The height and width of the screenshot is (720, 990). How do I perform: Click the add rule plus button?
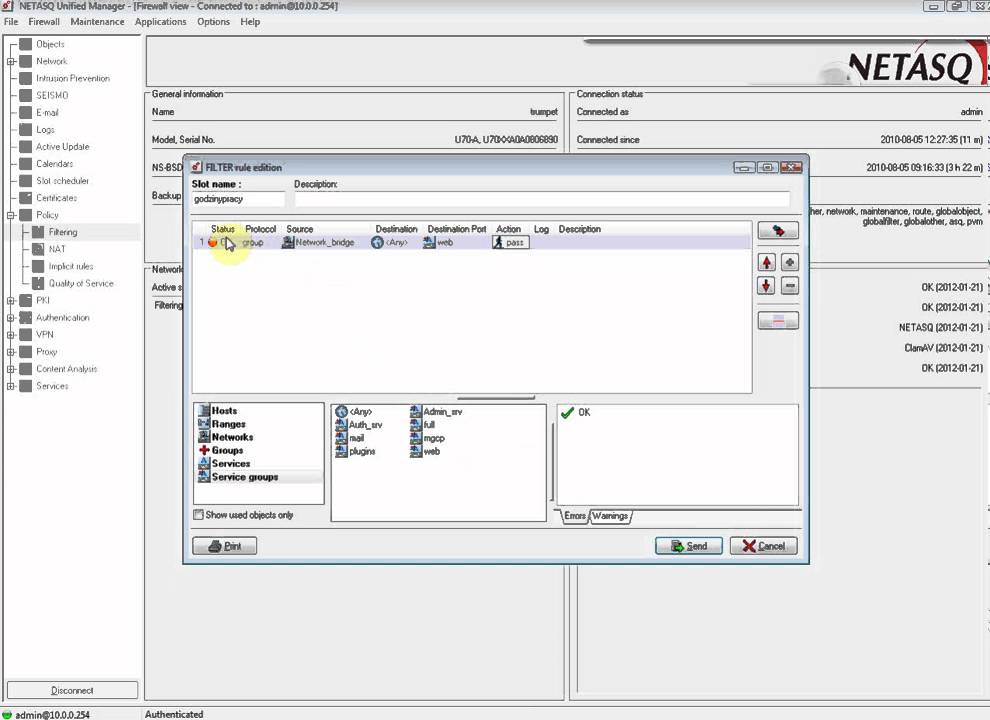tap(789, 262)
